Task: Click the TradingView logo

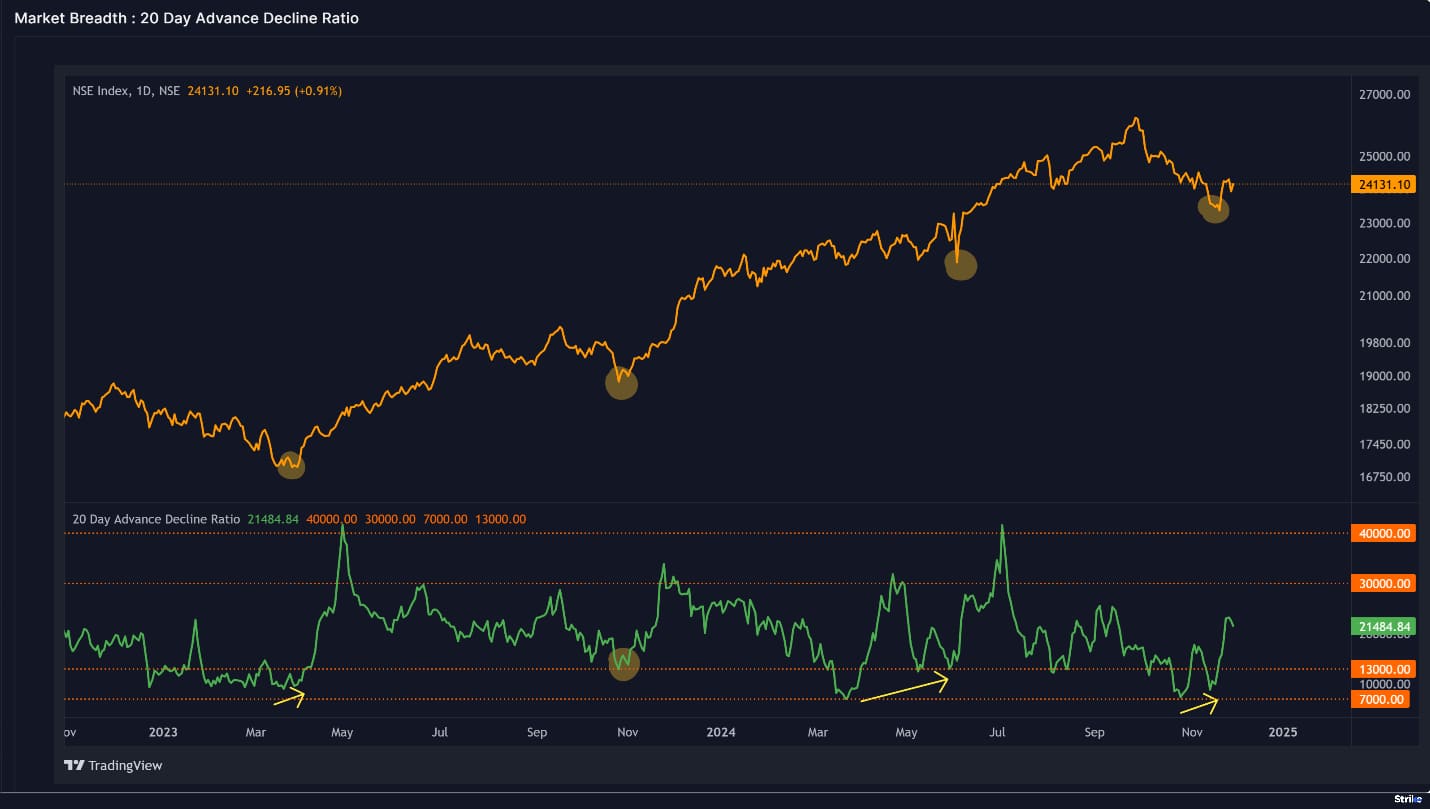Action: pos(113,765)
